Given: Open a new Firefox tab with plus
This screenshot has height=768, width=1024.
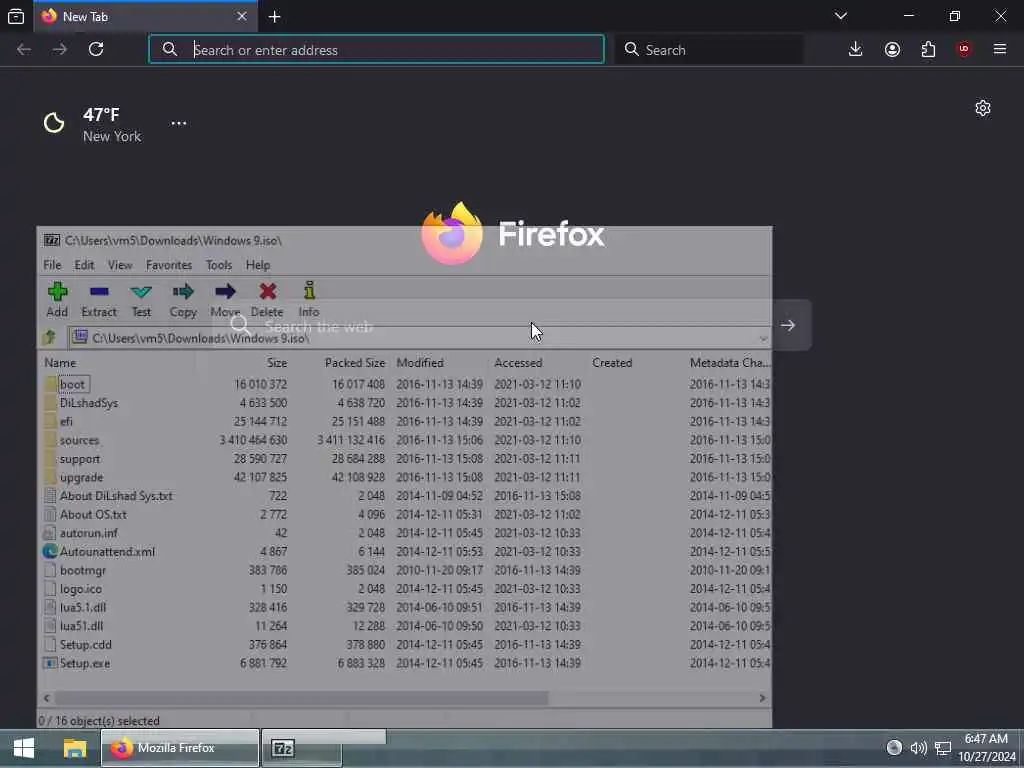Looking at the screenshot, I should coord(274,16).
